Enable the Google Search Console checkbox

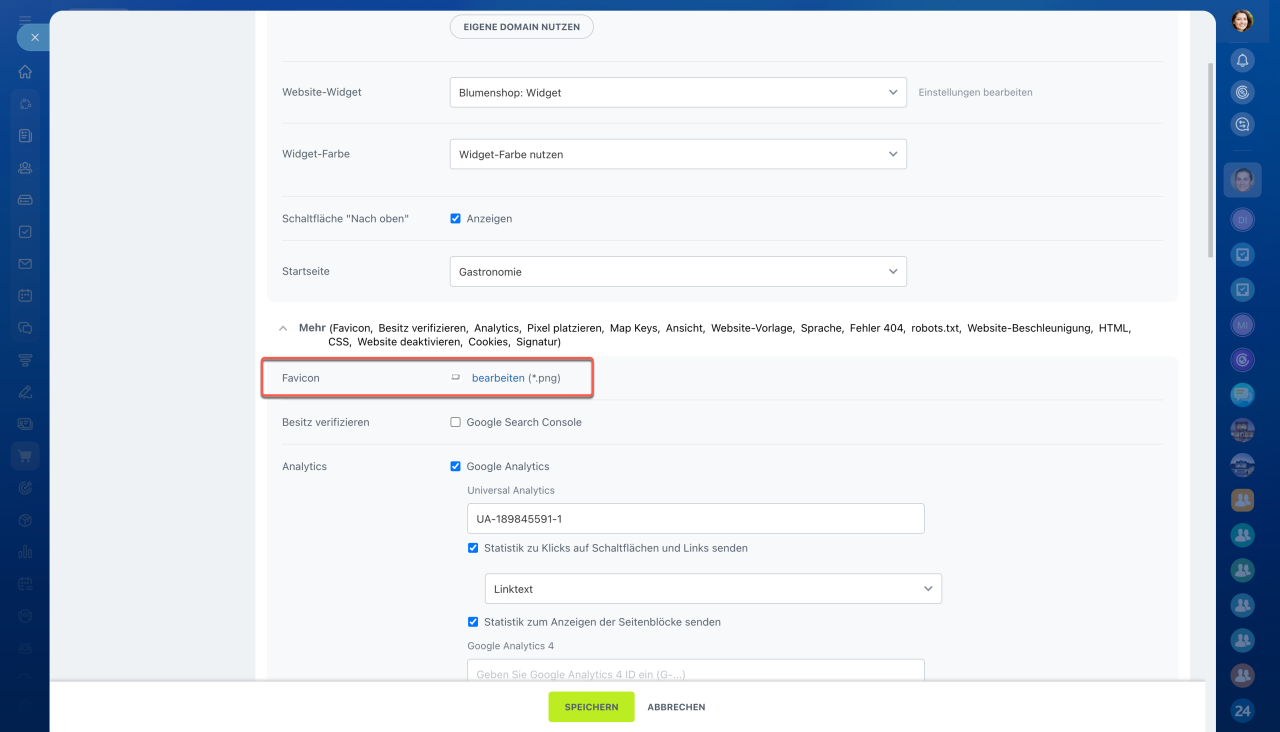(456, 422)
